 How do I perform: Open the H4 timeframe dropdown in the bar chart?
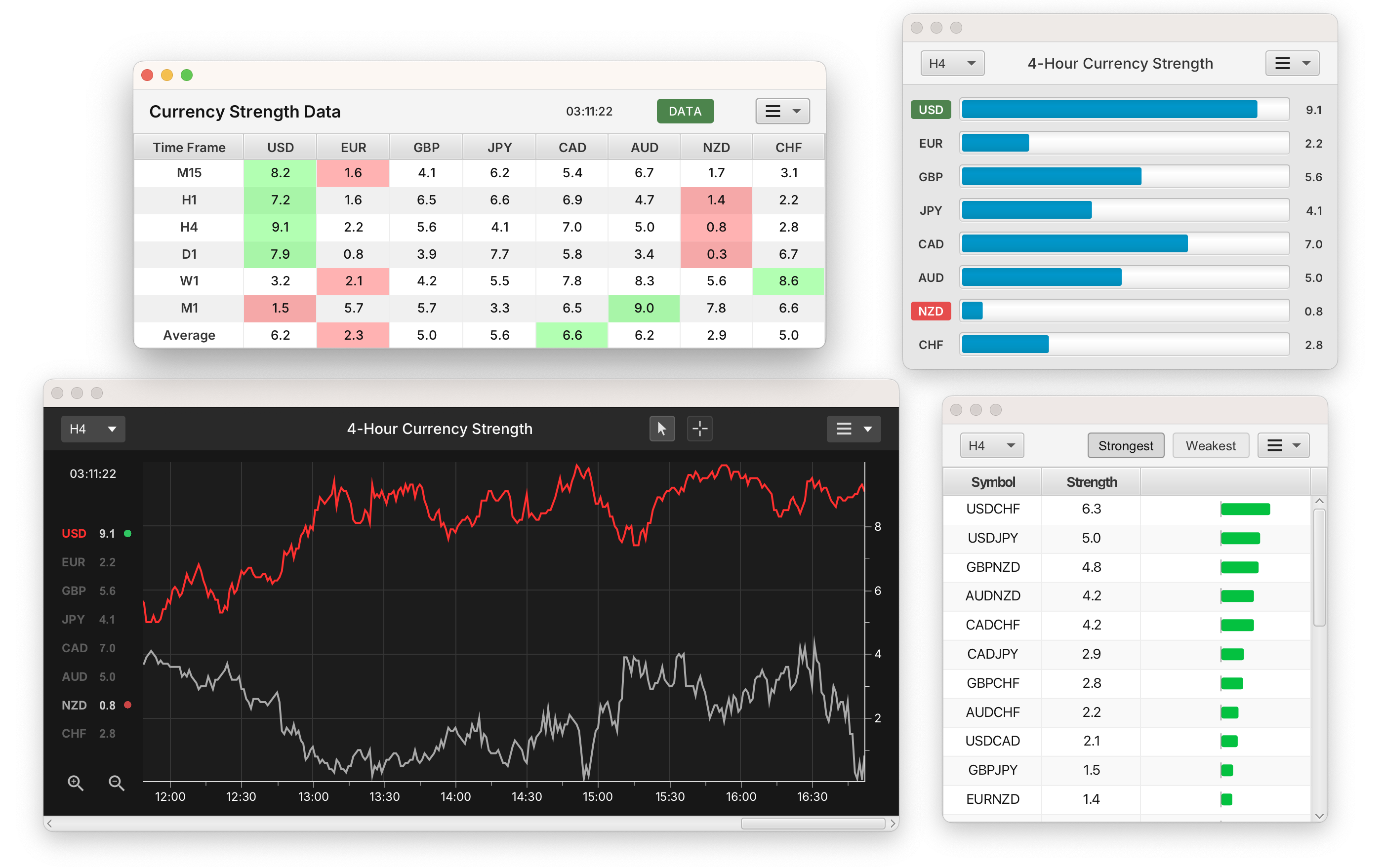pos(952,63)
